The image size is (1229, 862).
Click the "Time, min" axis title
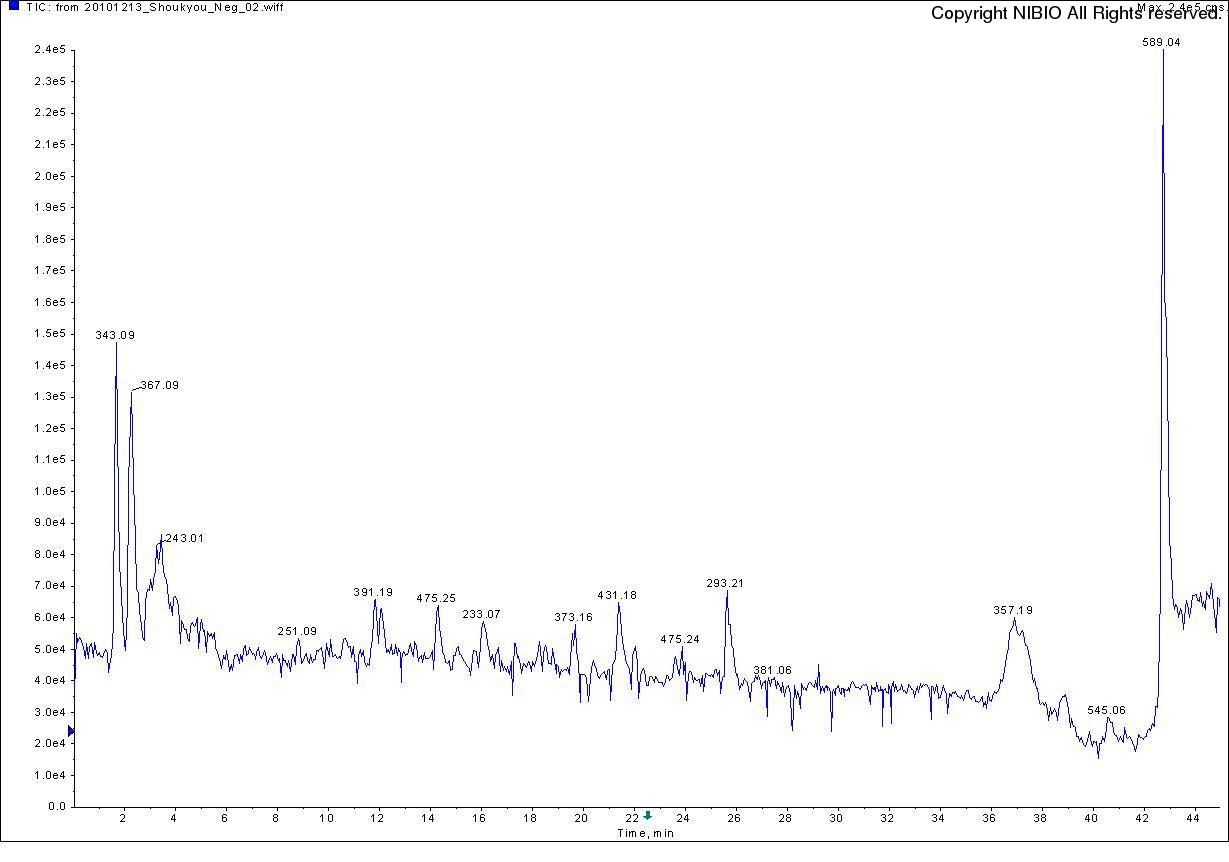click(645, 833)
